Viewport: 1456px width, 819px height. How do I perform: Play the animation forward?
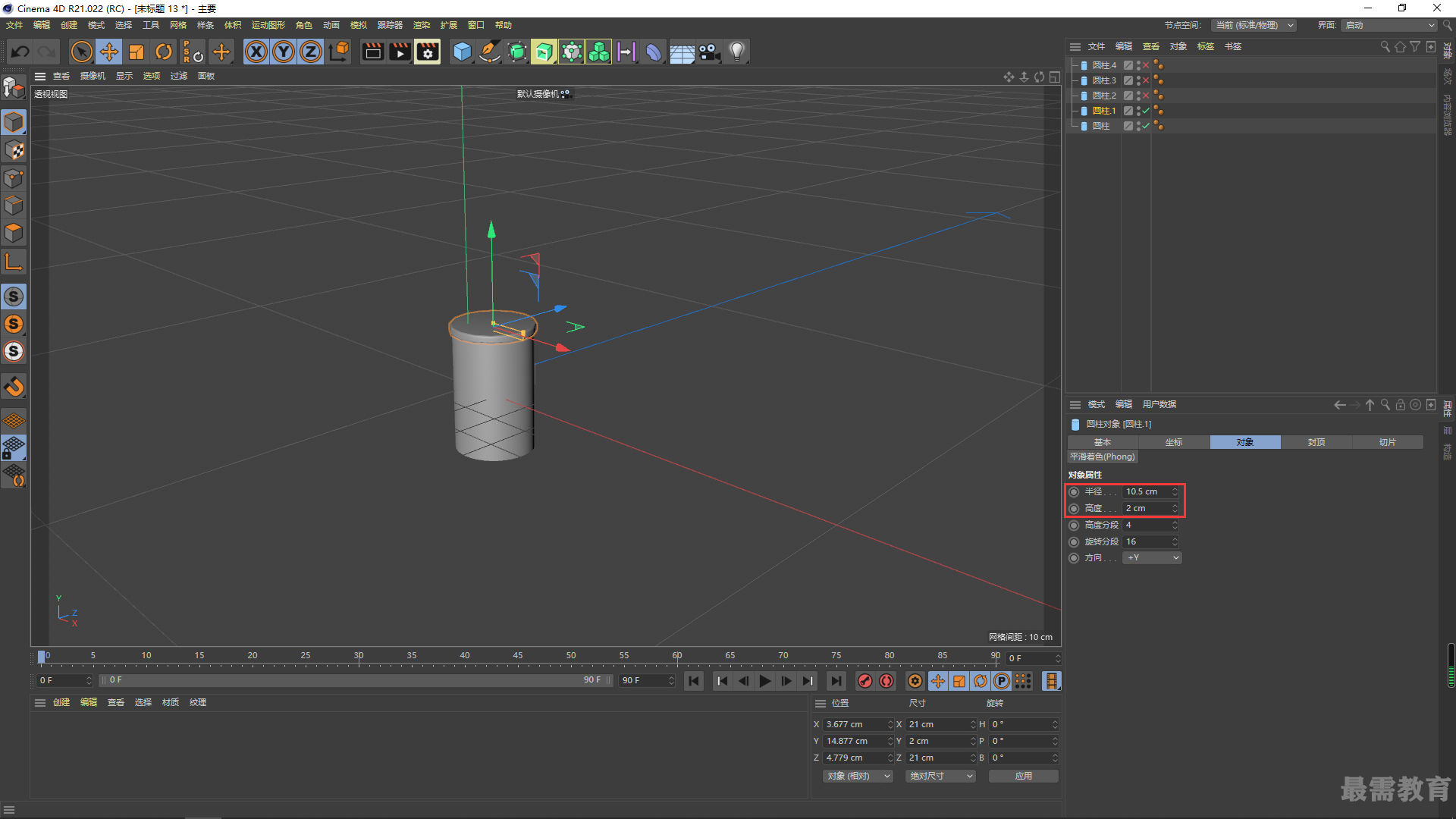click(x=764, y=681)
